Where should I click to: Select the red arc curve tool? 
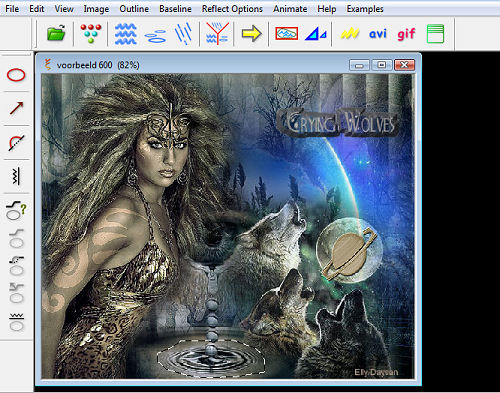pos(16,143)
